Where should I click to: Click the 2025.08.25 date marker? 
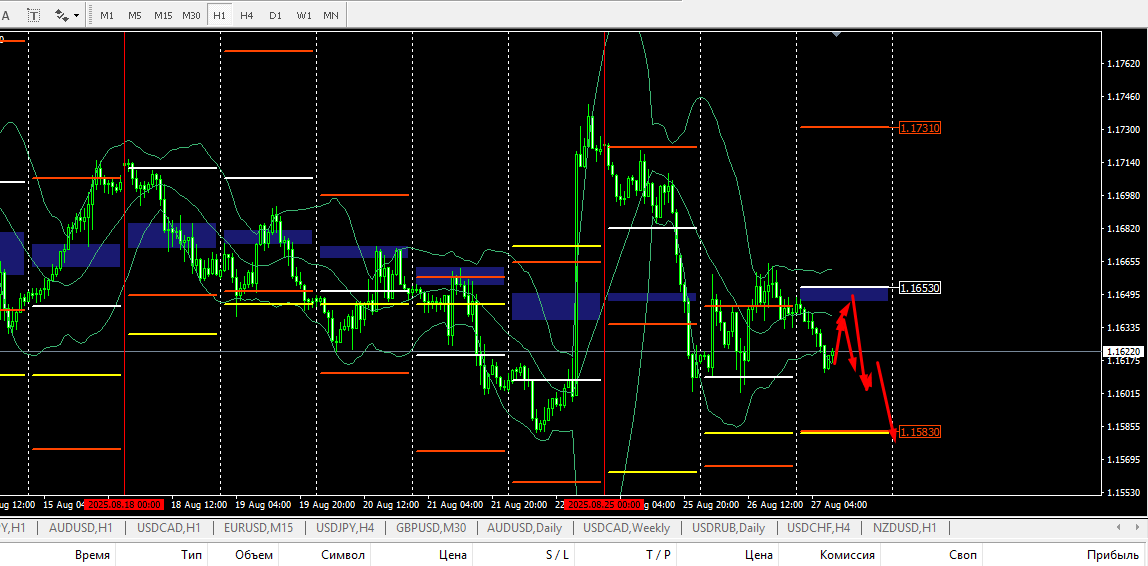click(x=605, y=504)
